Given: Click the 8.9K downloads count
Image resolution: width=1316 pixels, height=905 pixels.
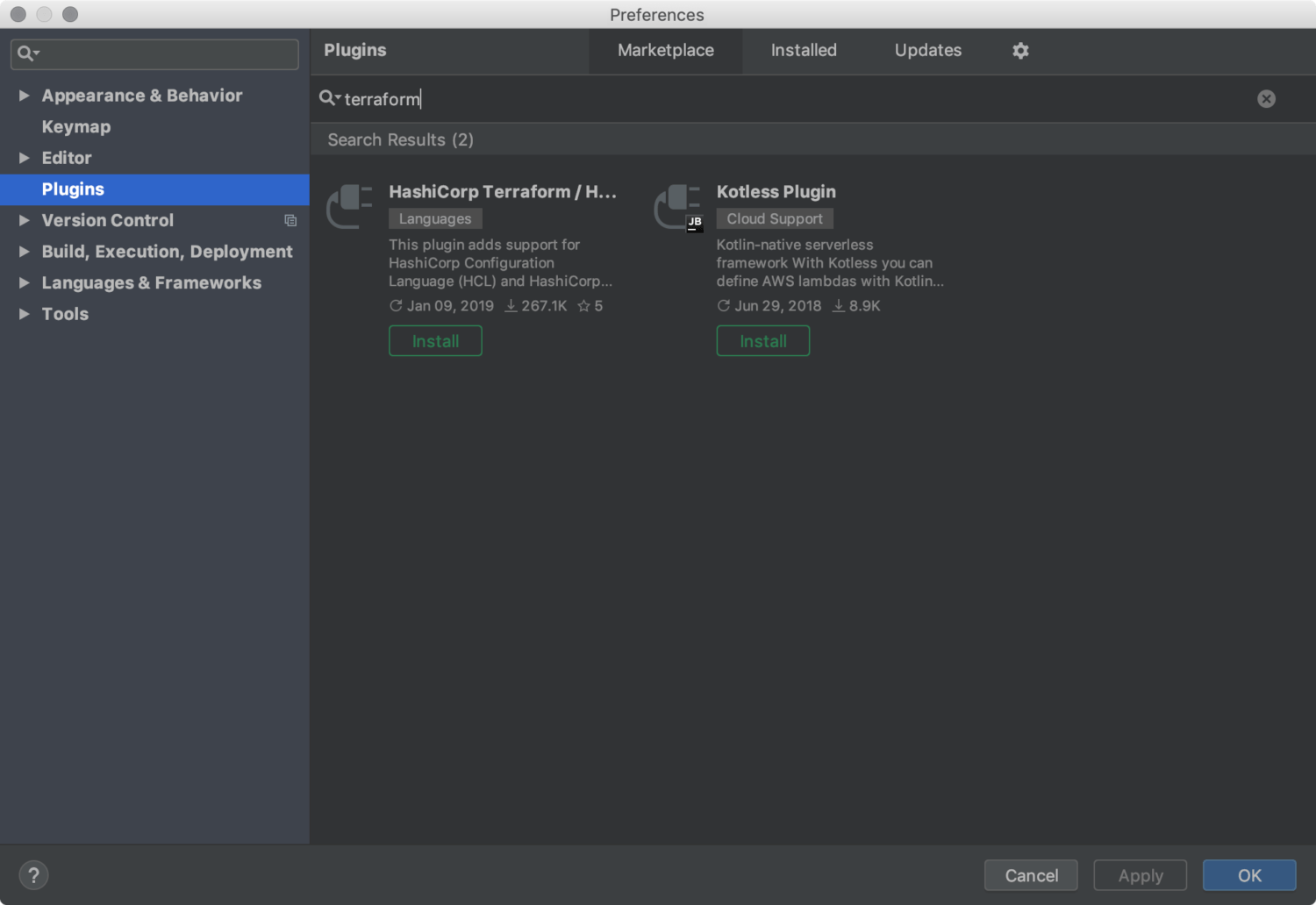Looking at the screenshot, I should (x=856, y=306).
